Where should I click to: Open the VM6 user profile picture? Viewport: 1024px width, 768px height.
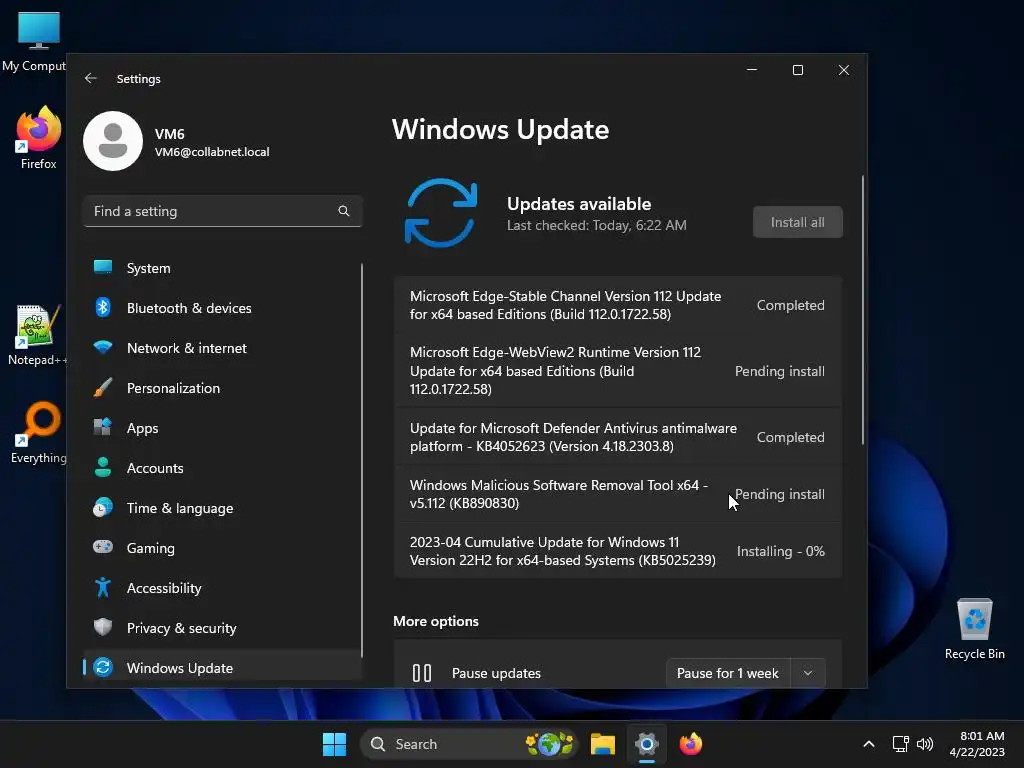(x=113, y=141)
